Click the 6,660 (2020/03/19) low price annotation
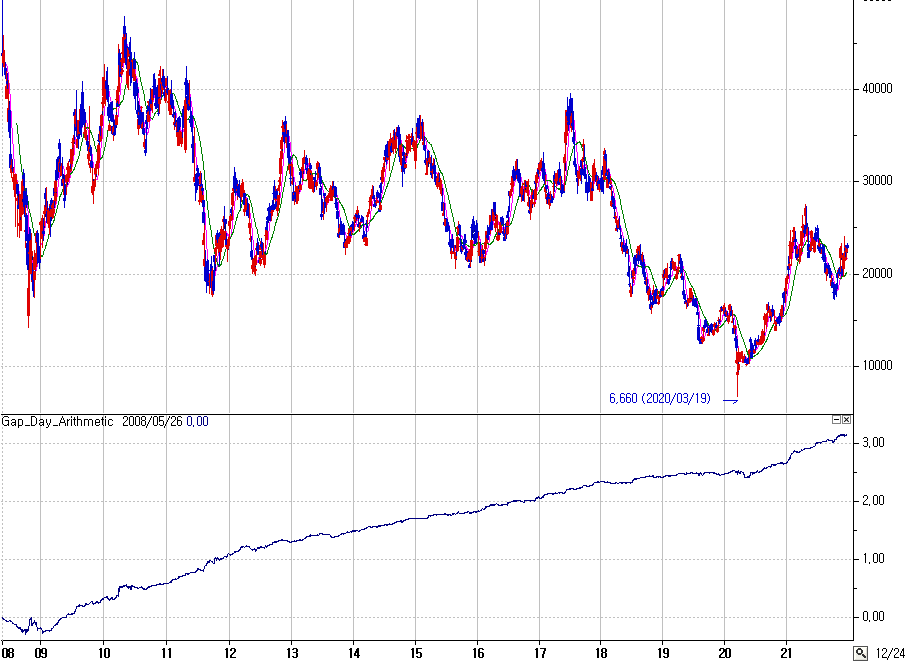908x661 pixels. [x=660, y=399]
